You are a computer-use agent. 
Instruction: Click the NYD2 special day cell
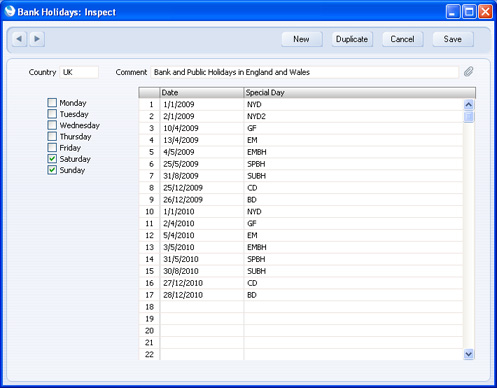click(x=353, y=116)
